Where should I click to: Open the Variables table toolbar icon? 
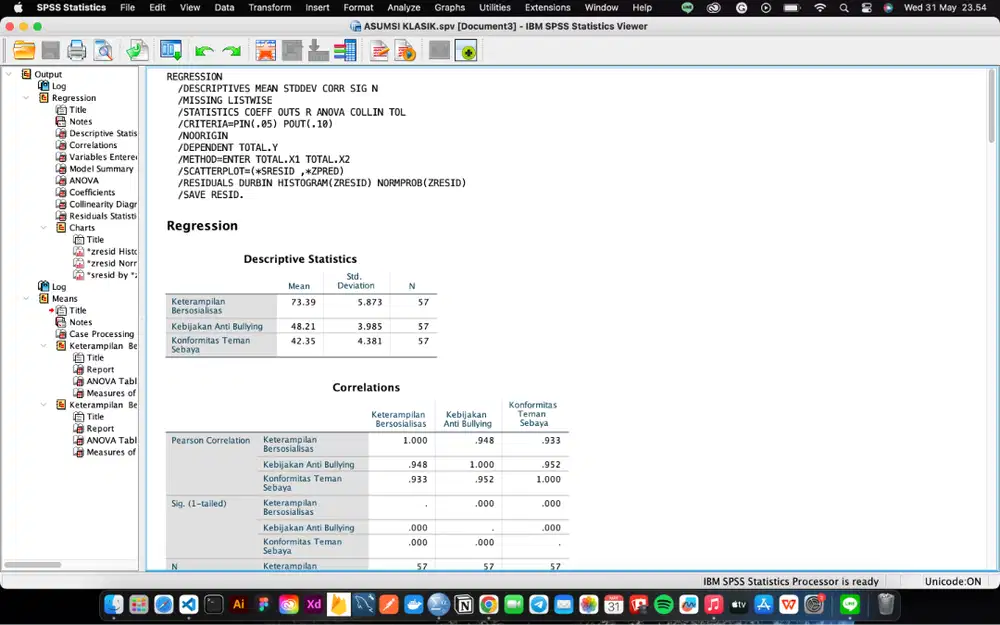(345, 50)
